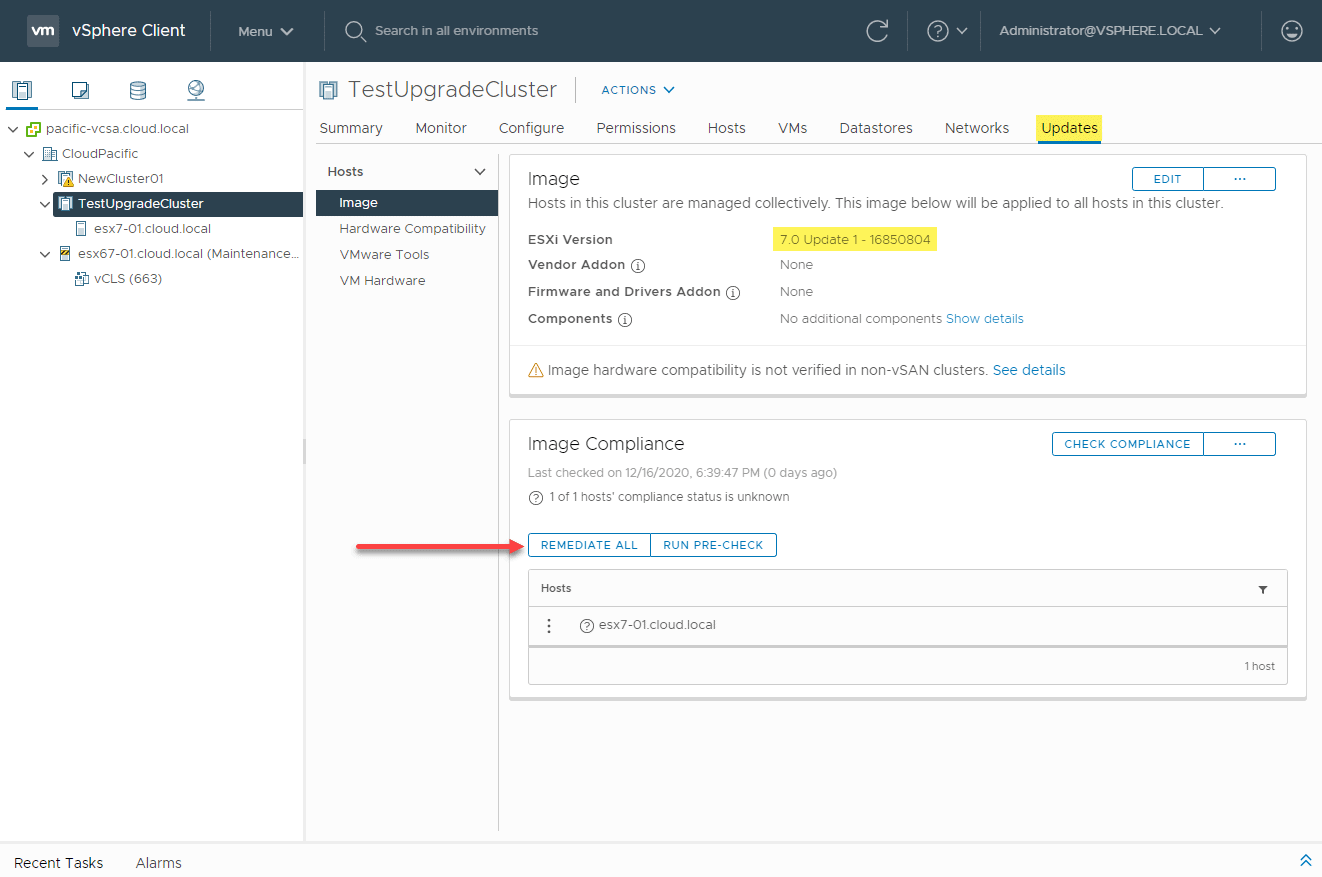Click the search in all environments field
The height and width of the screenshot is (877, 1322).
456,31
